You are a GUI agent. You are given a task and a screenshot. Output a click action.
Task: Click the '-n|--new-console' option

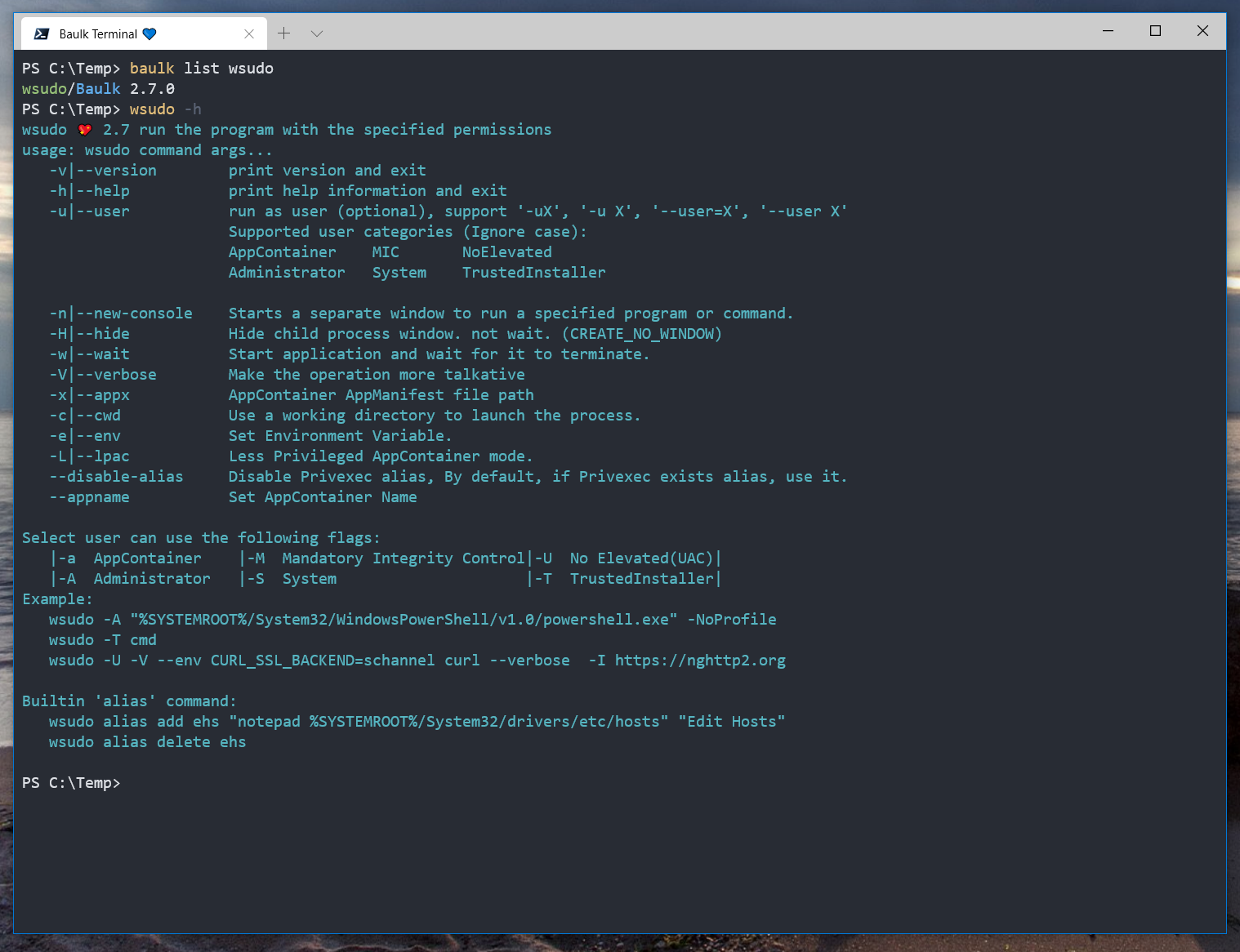click(x=121, y=314)
